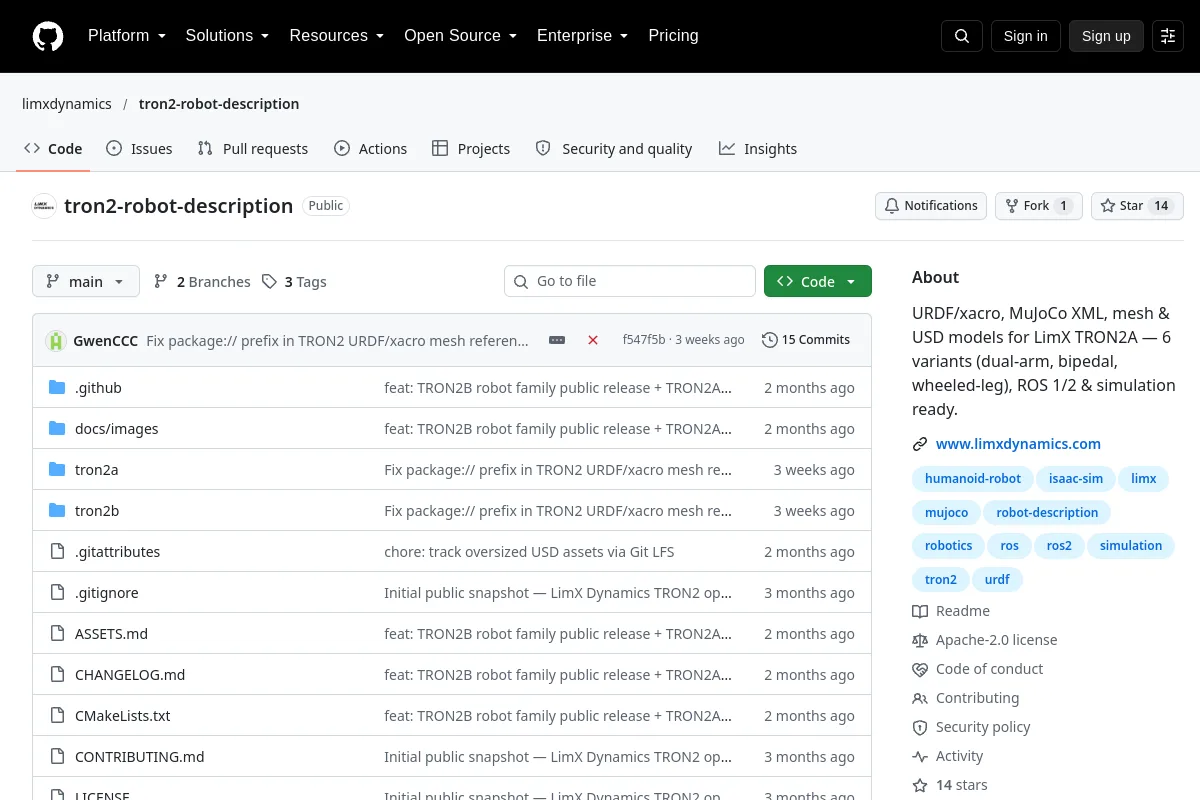The image size is (1200, 800).
Task: Open the Notifications button
Action: point(931,206)
